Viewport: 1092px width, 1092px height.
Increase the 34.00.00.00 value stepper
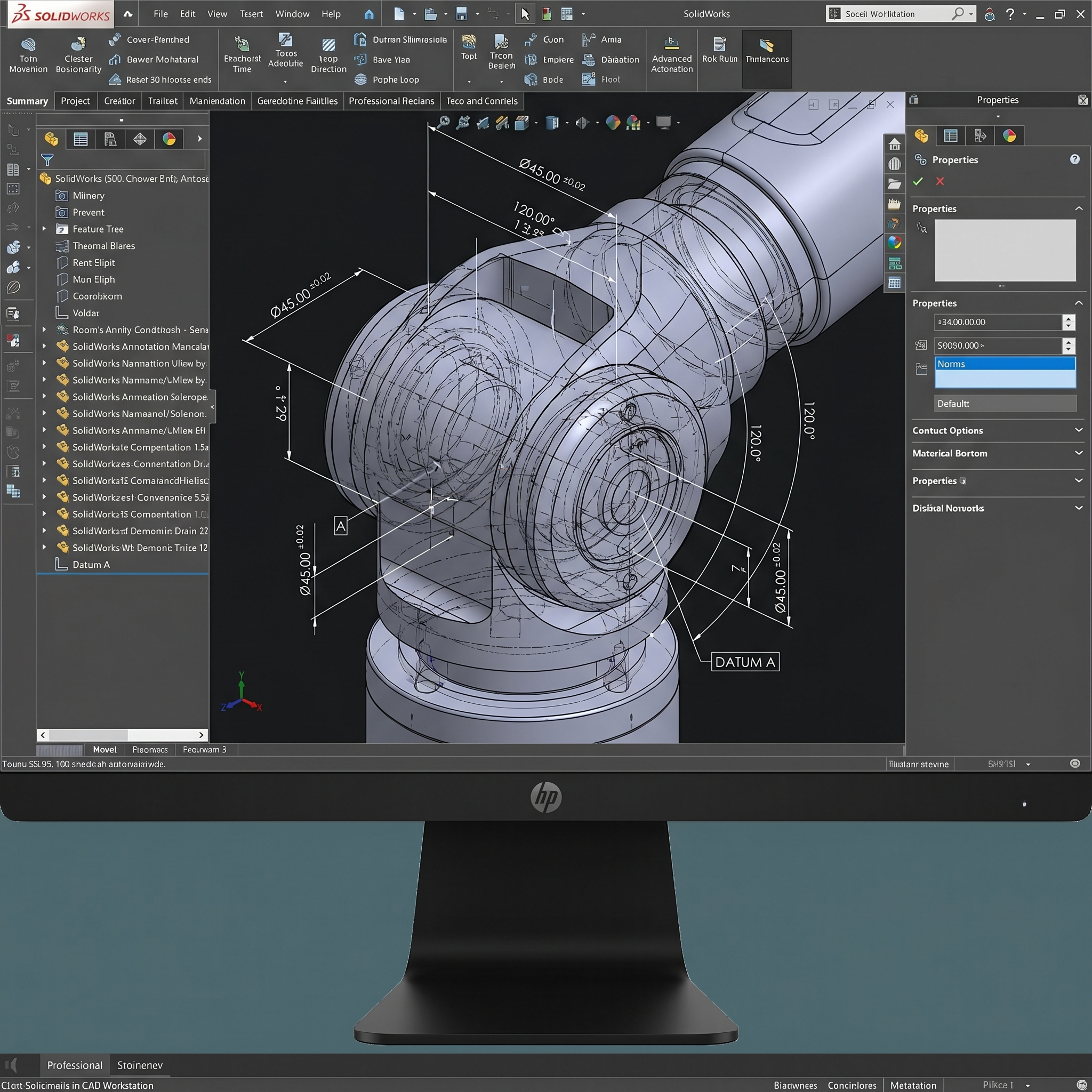(1068, 318)
